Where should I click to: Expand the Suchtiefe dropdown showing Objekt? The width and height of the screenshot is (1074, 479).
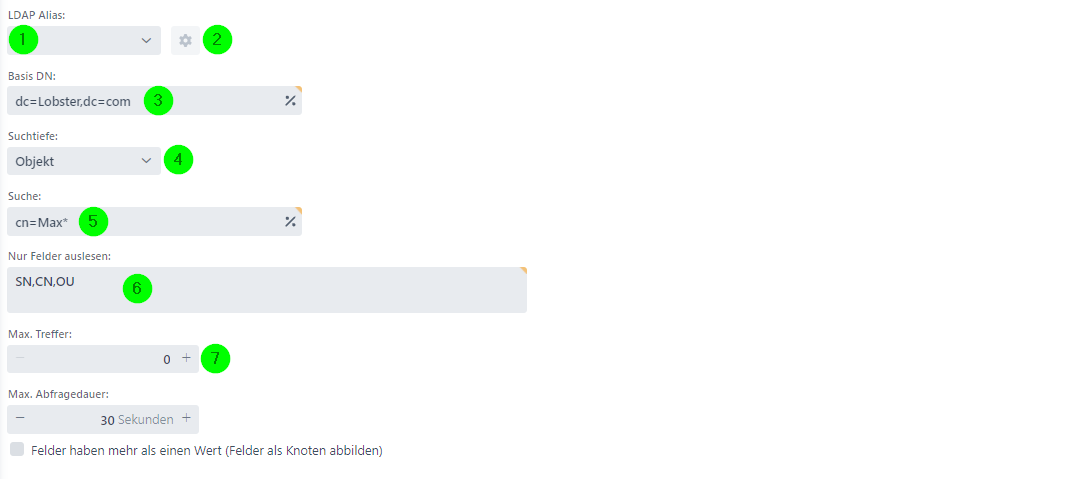[x=84, y=161]
